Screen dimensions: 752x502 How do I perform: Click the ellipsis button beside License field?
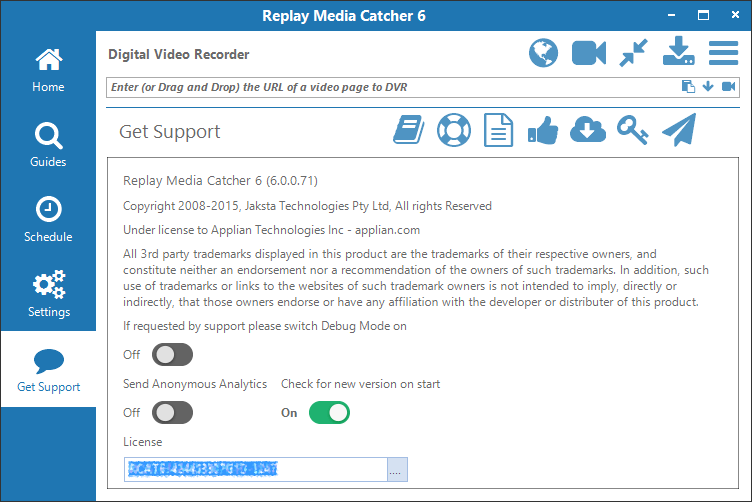tap(397, 469)
